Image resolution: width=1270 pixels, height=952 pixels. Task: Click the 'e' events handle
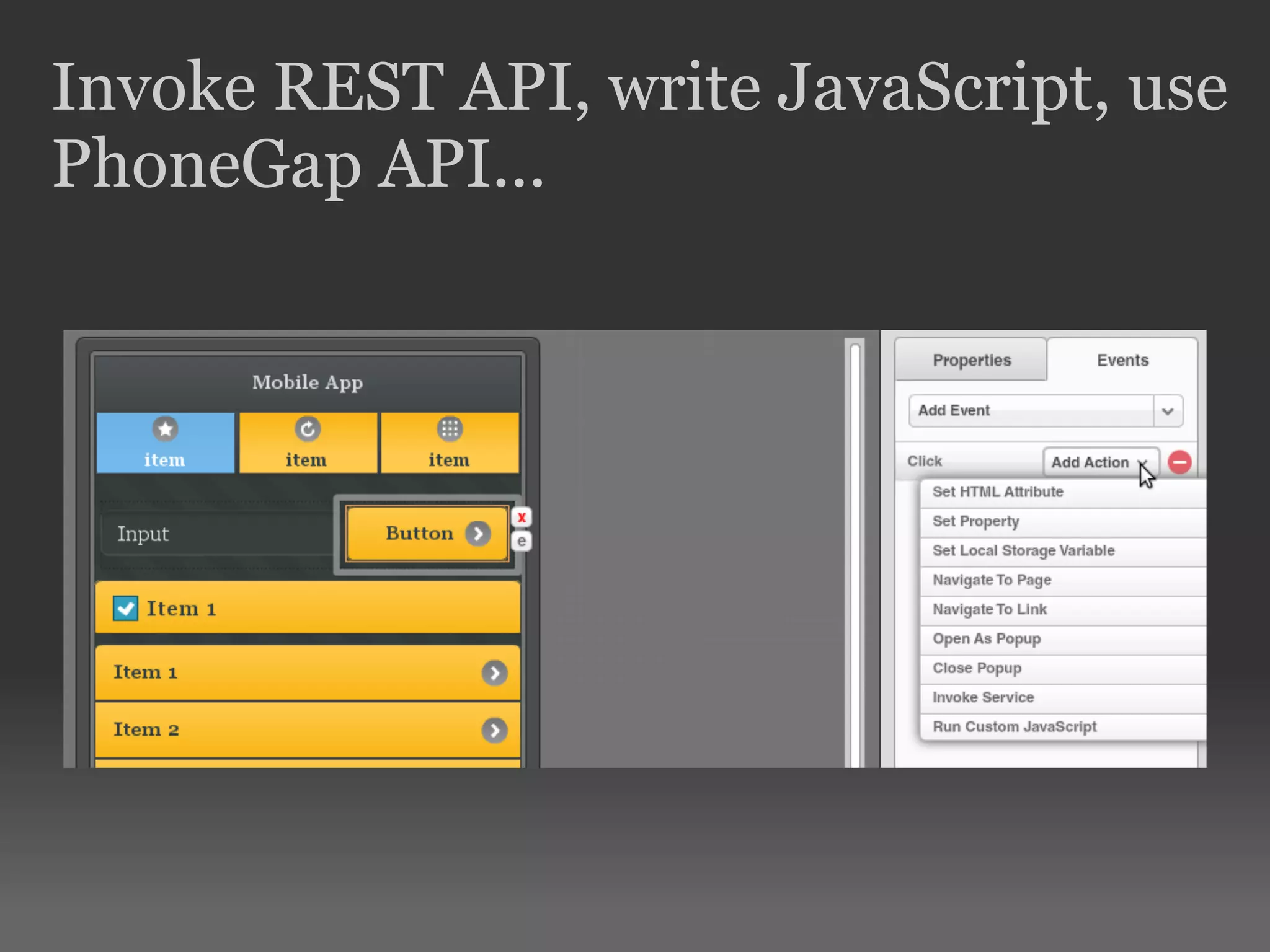(522, 541)
